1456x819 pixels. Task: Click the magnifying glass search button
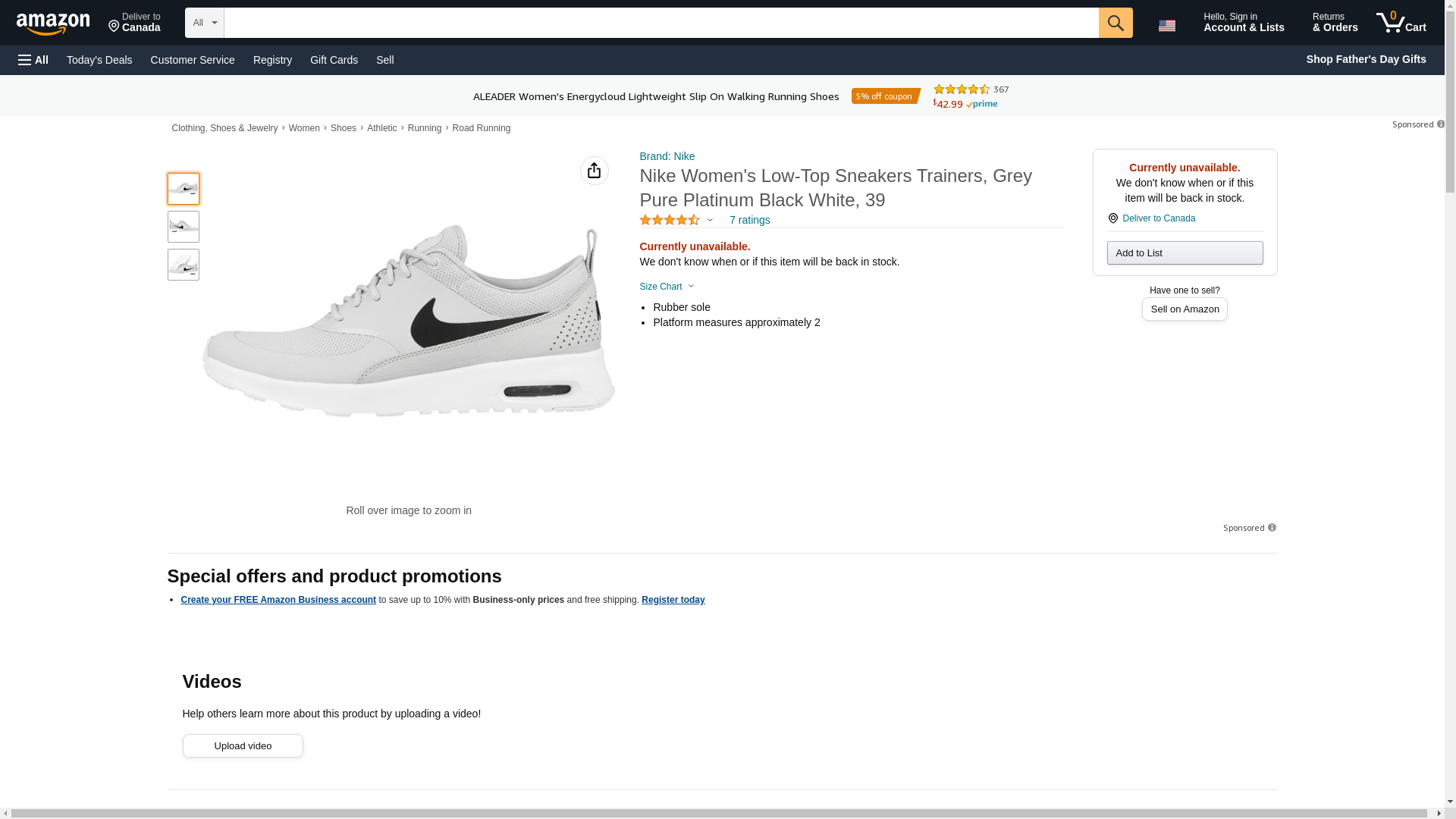(1115, 23)
